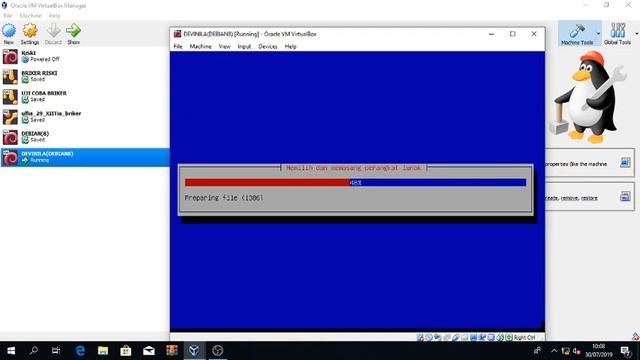Maximize the DIVINILA VM window
640x360 pixels.
coord(513,34)
